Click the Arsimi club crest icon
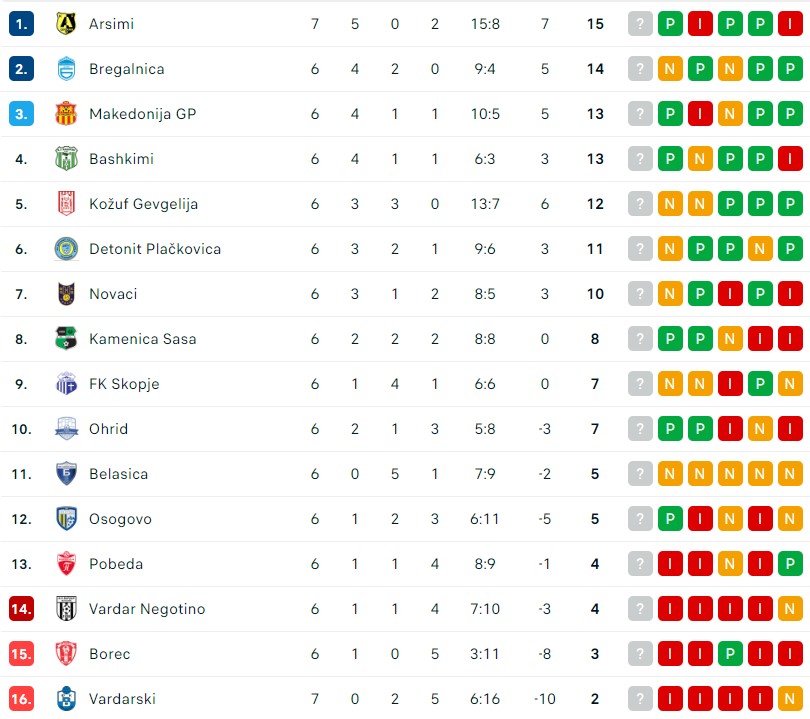Image resolution: width=810 pixels, height=719 pixels. (65, 23)
